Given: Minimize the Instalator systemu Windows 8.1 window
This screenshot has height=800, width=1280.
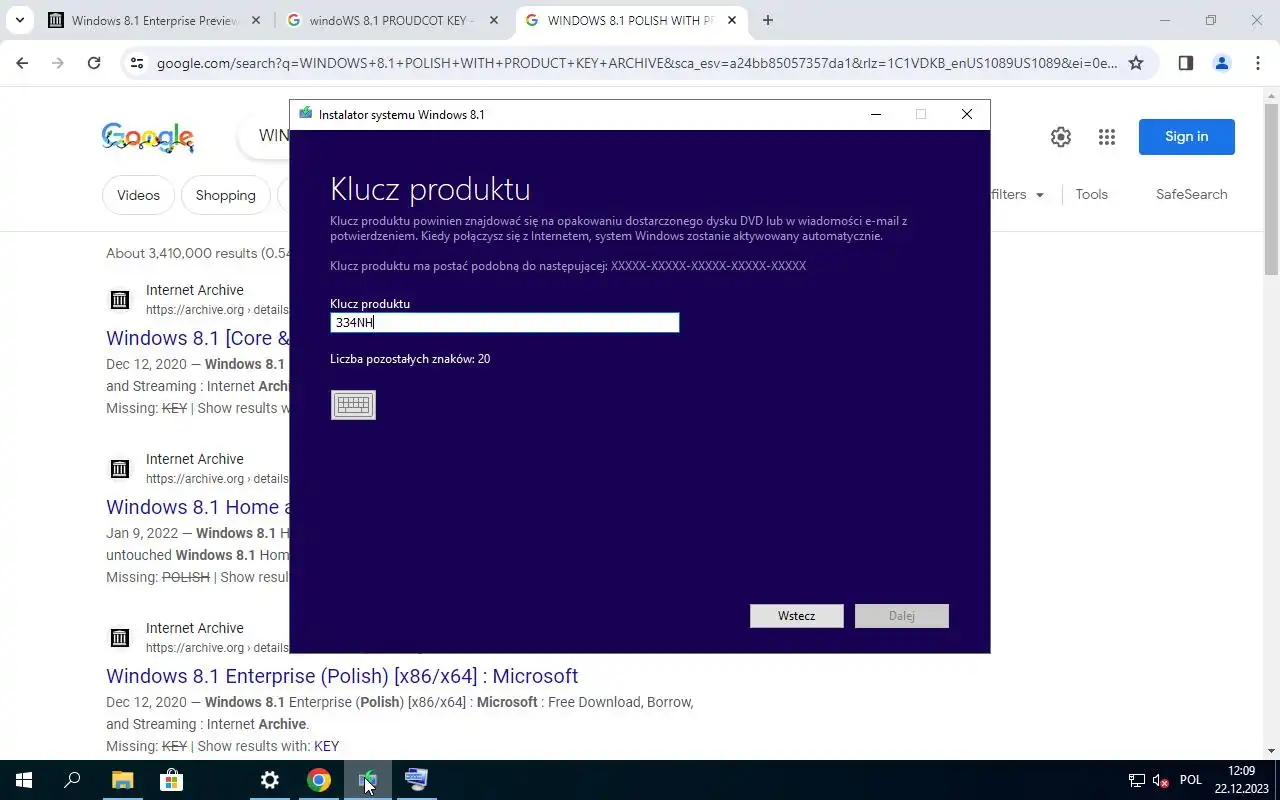Looking at the screenshot, I should 876,114.
